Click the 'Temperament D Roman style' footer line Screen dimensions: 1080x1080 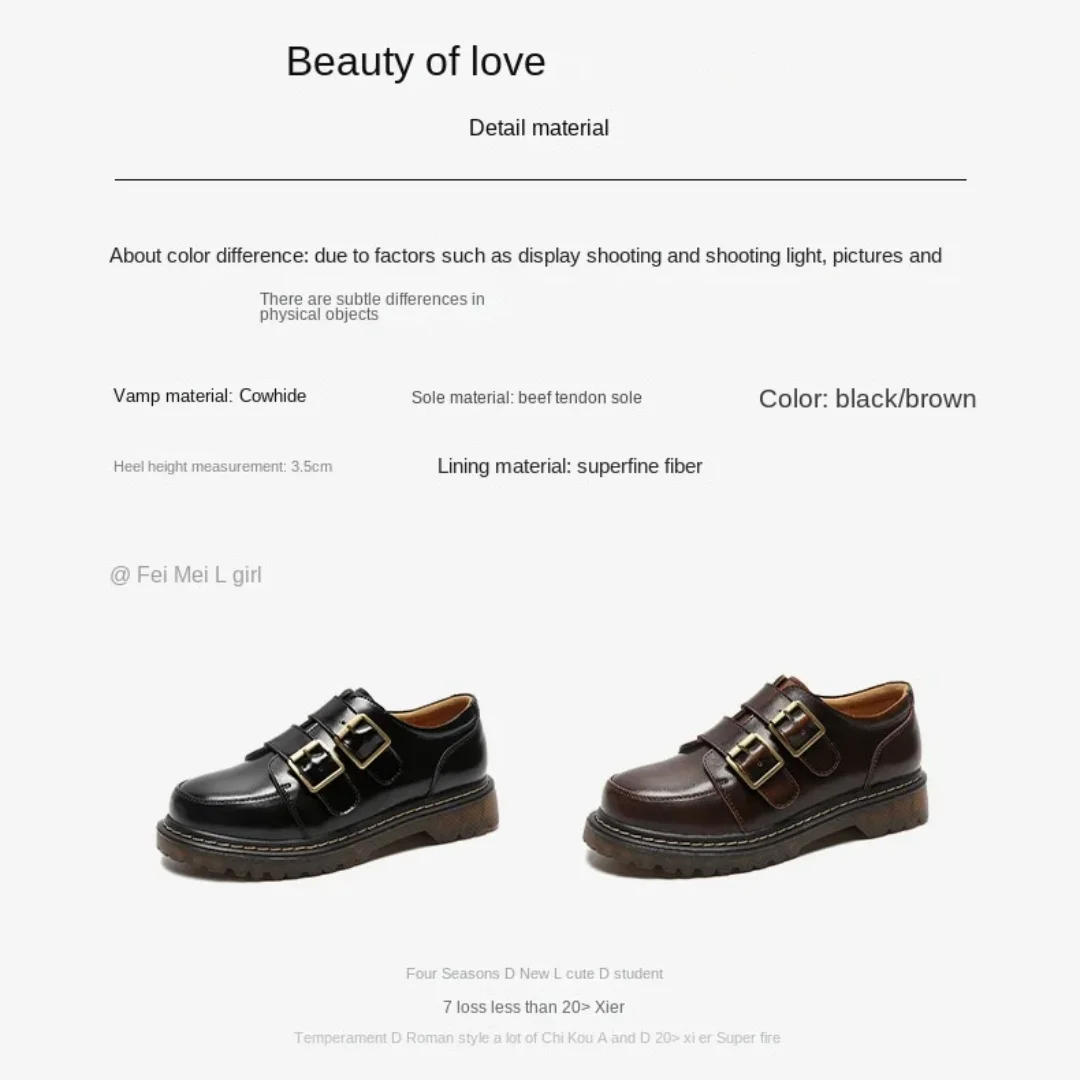point(537,1038)
